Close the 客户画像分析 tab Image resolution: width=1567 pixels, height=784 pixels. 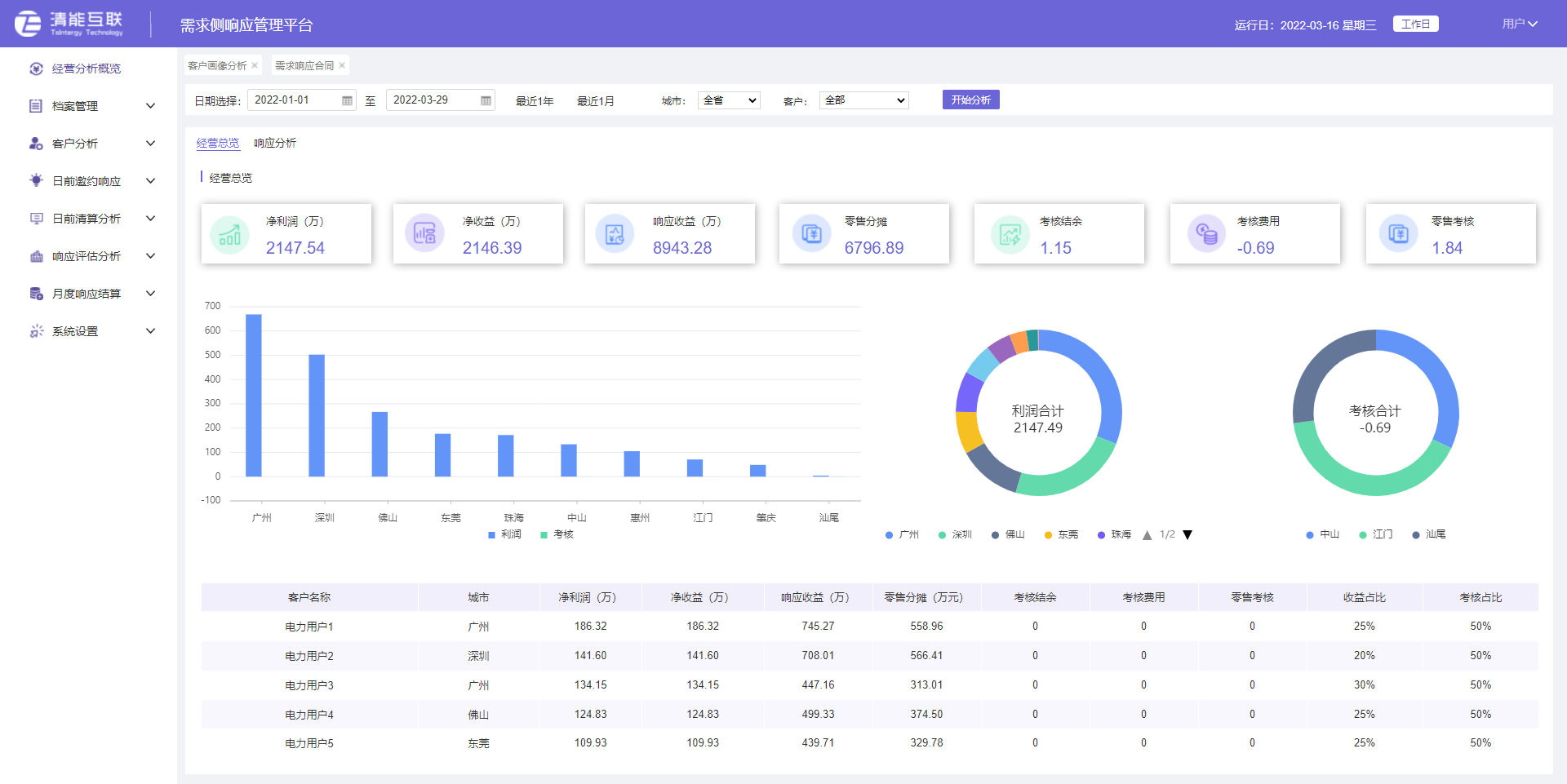click(x=255, y=65)
